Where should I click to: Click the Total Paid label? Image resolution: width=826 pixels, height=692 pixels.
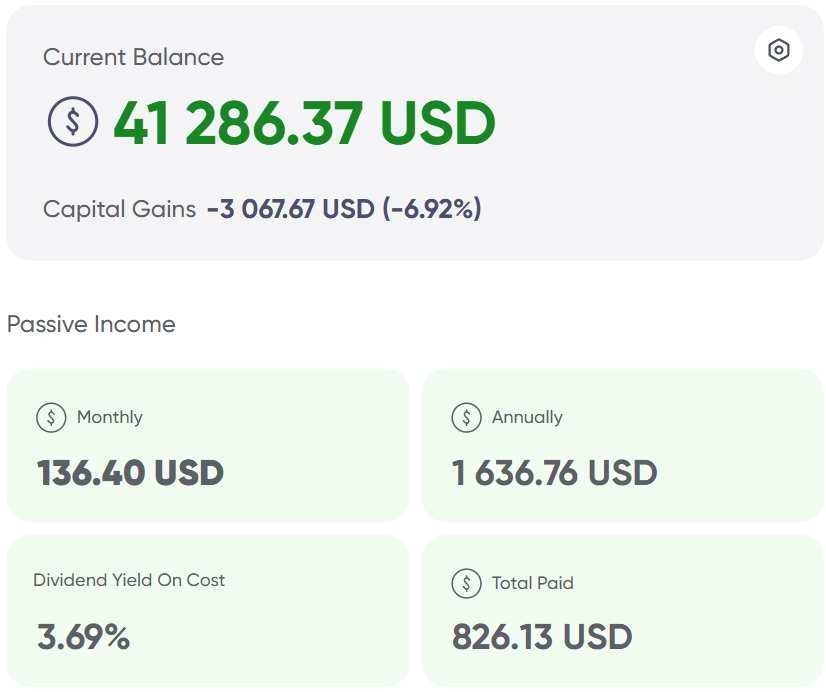click(533, 583)
